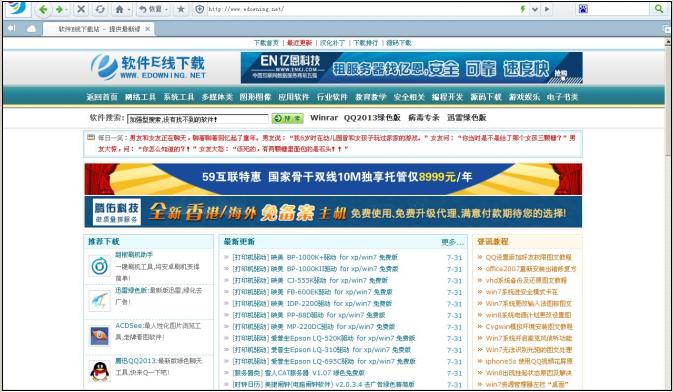Click the 软件搜索 search text field

click(198, 119)
